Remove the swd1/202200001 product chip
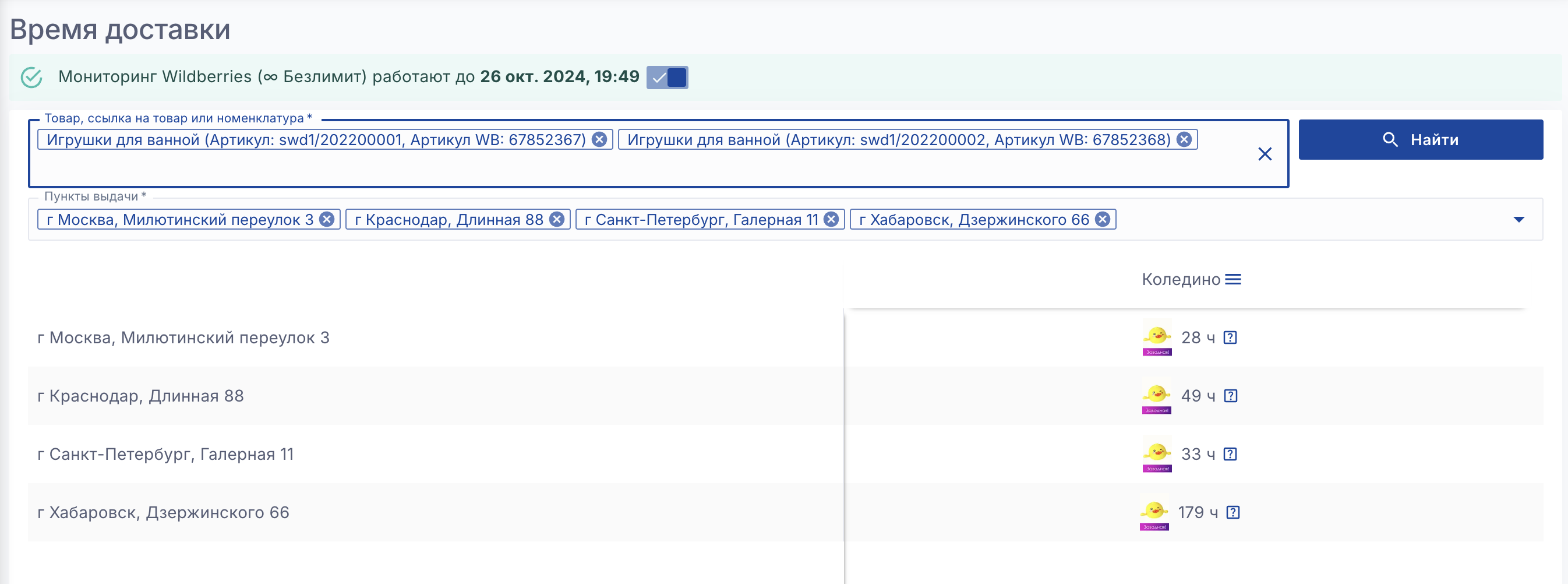 click(599, 139)
